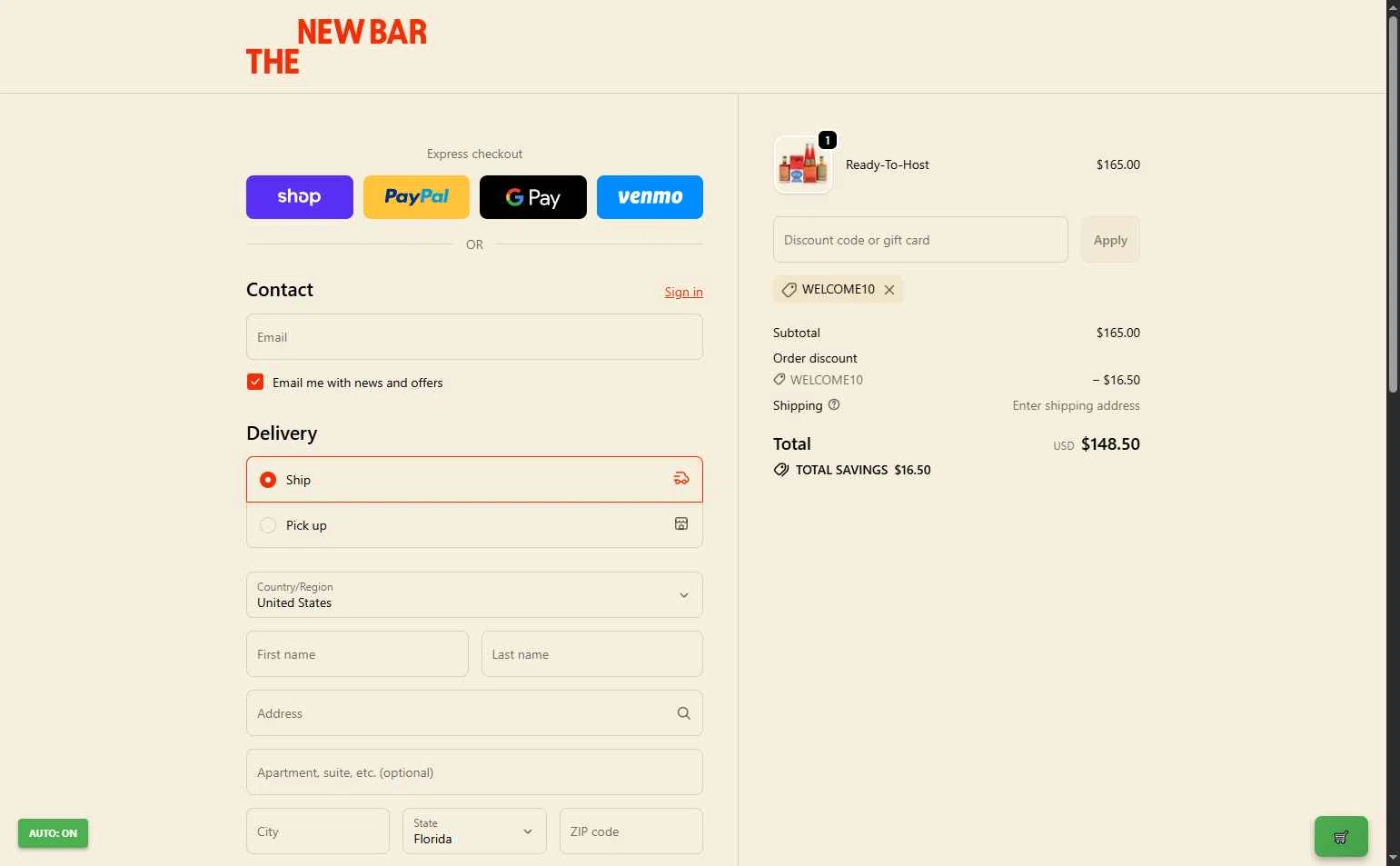
Task: Expand the State dropdown showing Florida
Action: pos(474,831)
